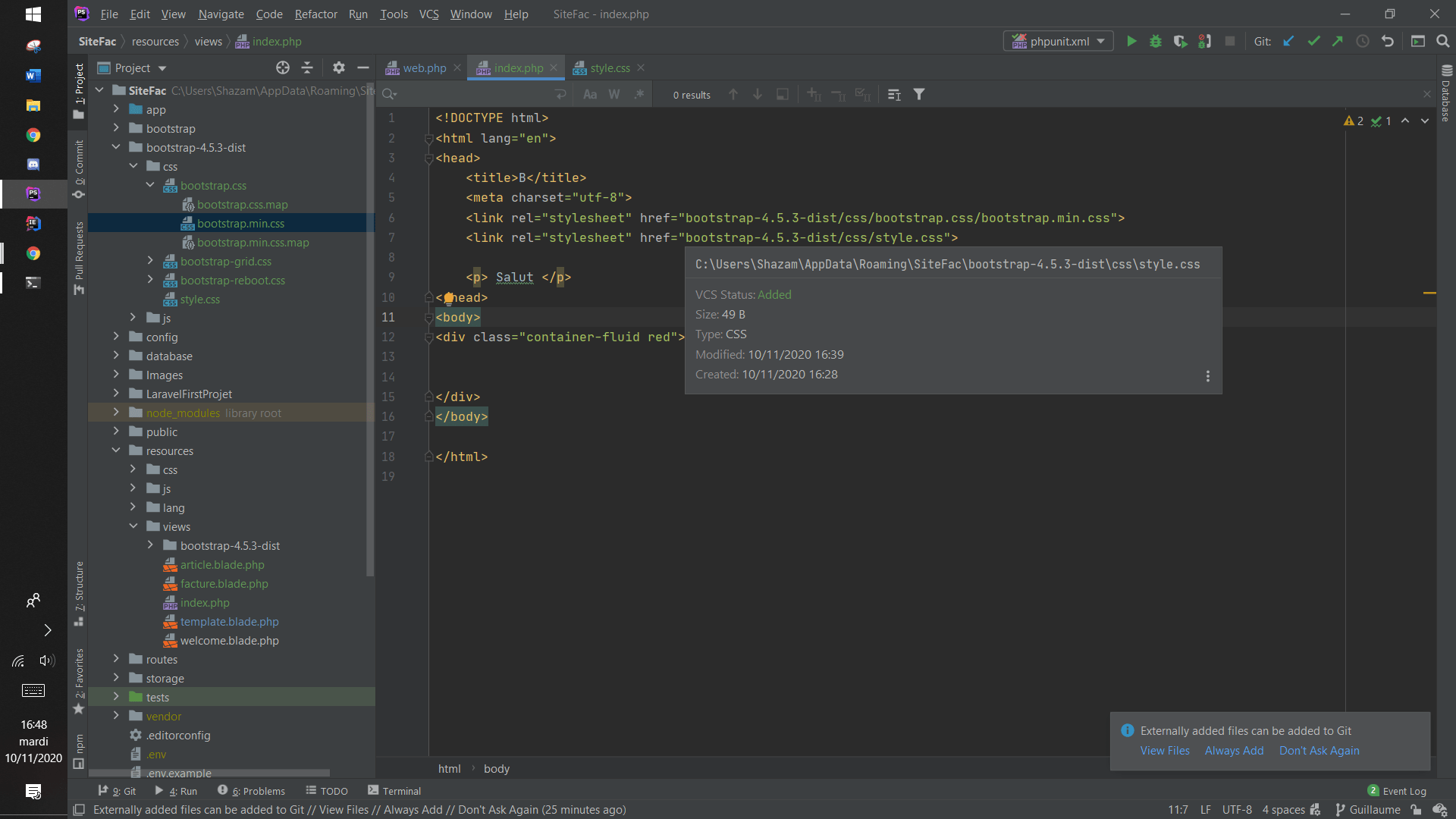Screen dimensions: 1456x819
Task: Collapse bootstrap-4.5.3-dist folder
Action: click(x=116, y=147)
